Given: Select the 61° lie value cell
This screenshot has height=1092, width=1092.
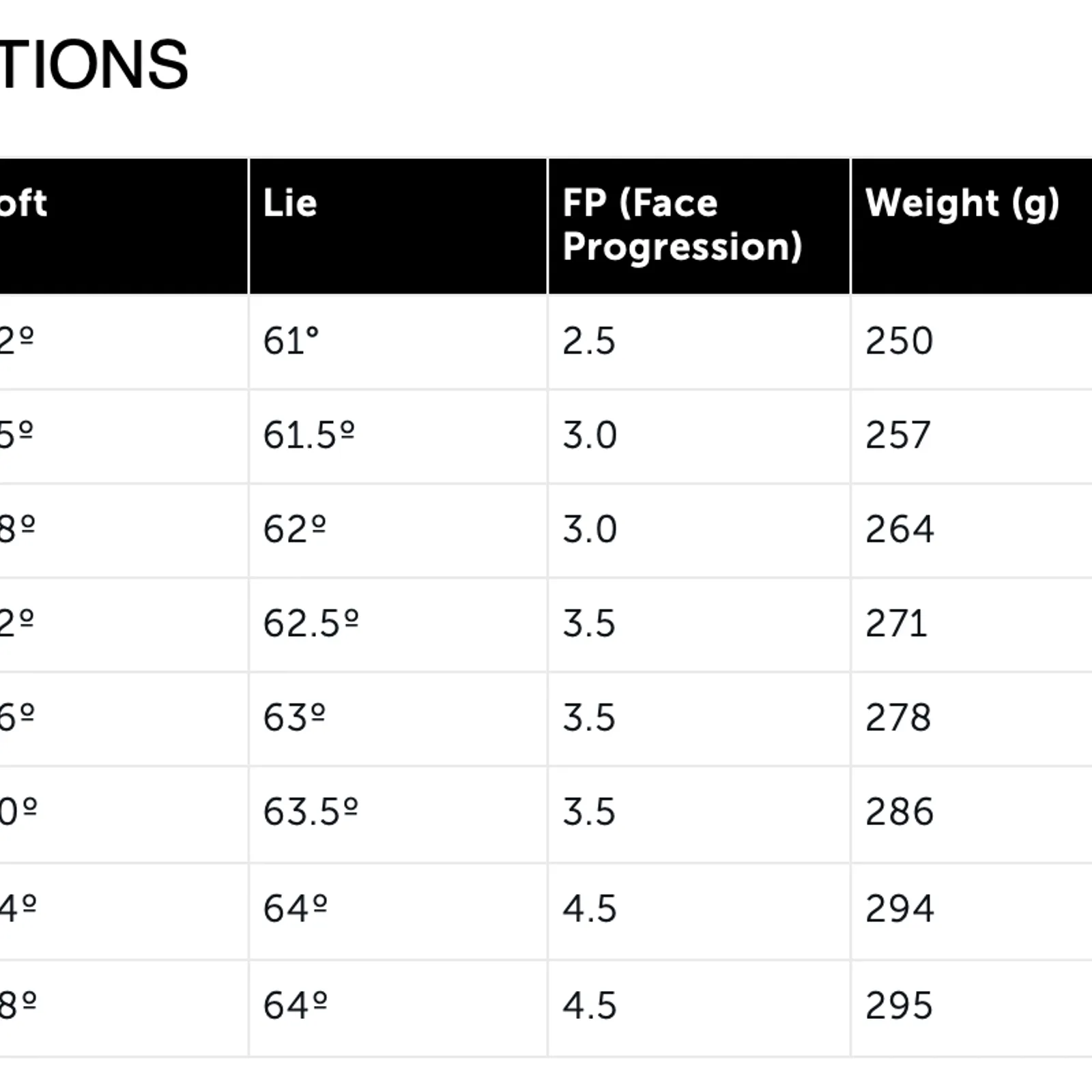Looking at the screenshot, I should point(291,341).
